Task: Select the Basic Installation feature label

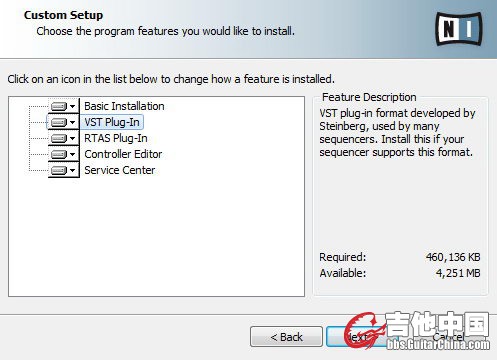Action: click(124, 106)
